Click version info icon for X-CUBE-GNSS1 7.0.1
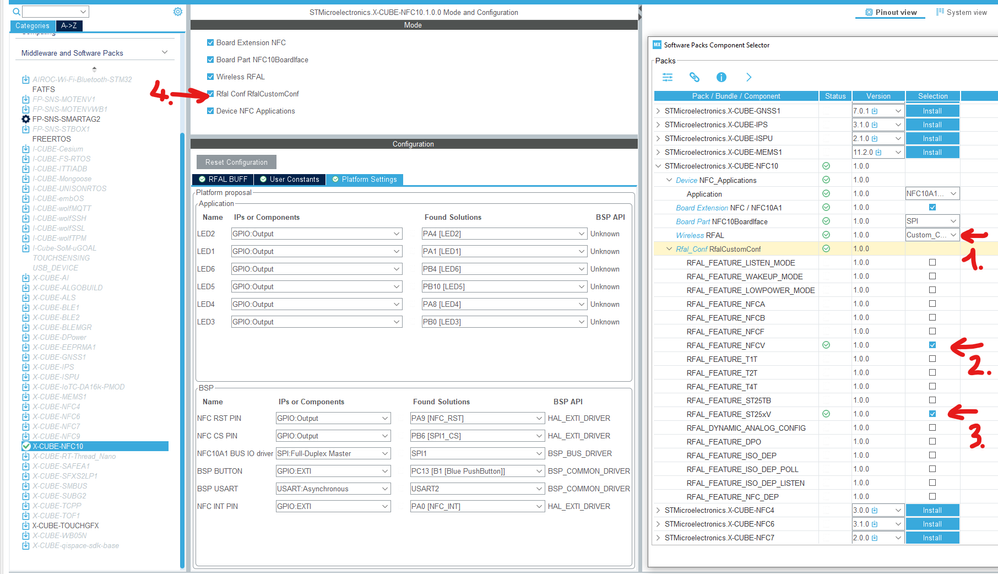Image resolution: width=998 pixels, height=574 pixels. click(875, 111)
